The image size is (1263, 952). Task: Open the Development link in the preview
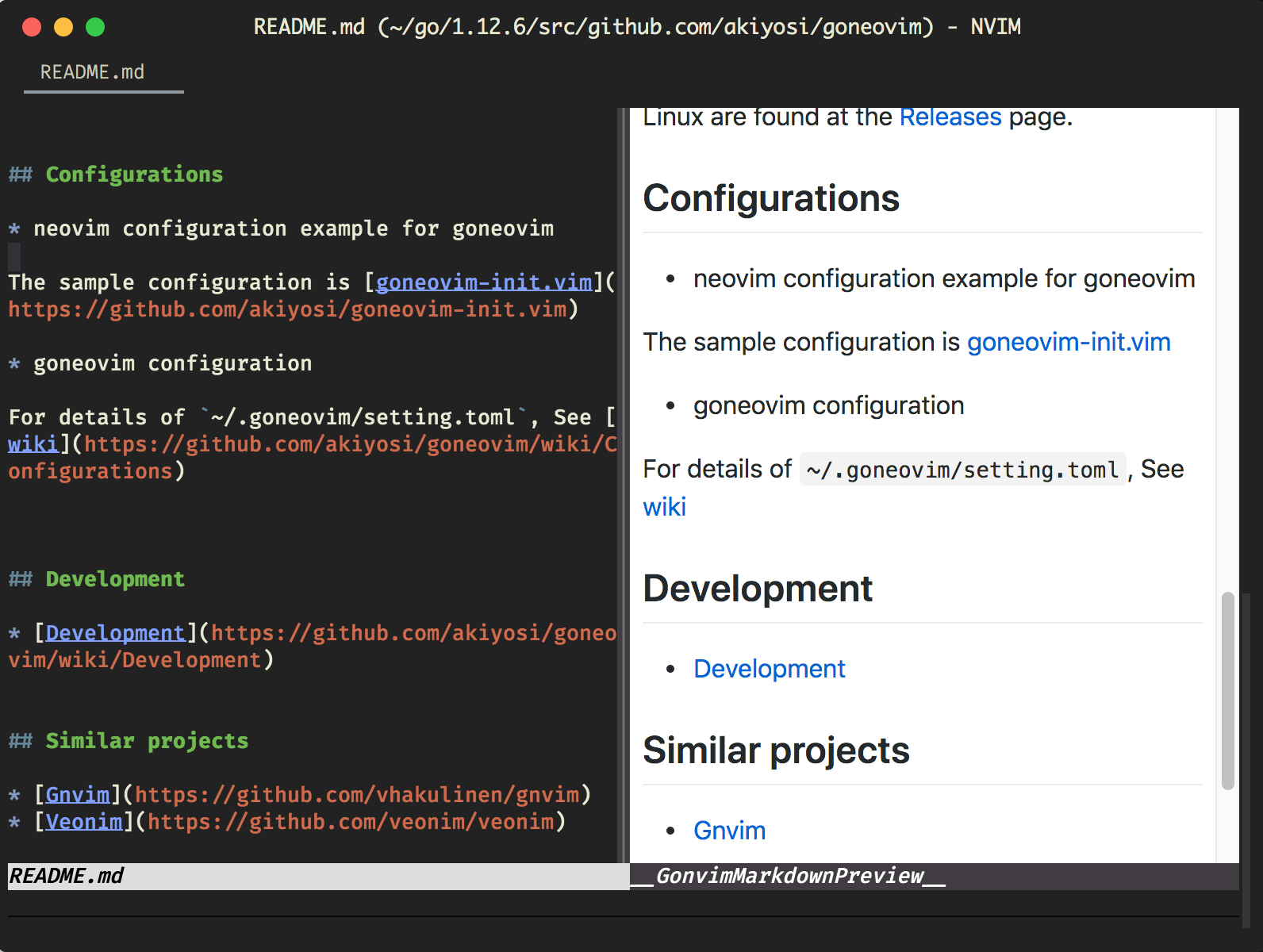pos(770,669)
